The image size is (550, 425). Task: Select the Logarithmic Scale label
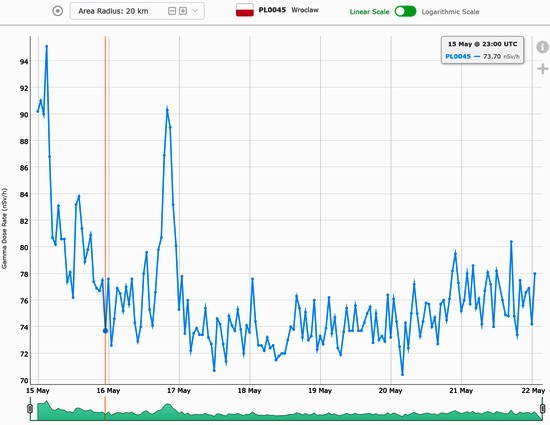tap(450, 12)
